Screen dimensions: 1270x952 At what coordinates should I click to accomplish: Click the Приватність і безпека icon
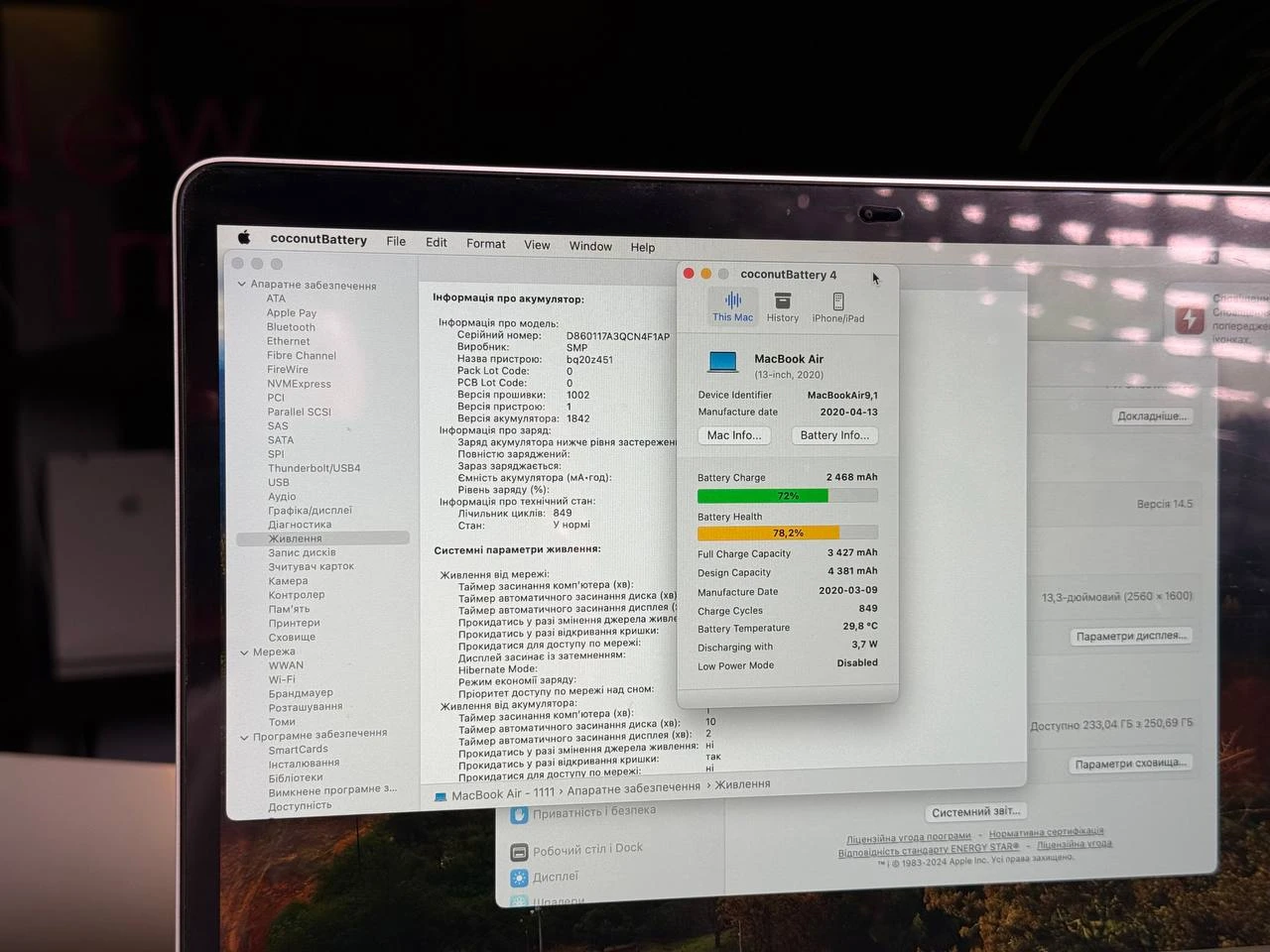(x=520, y=813)
